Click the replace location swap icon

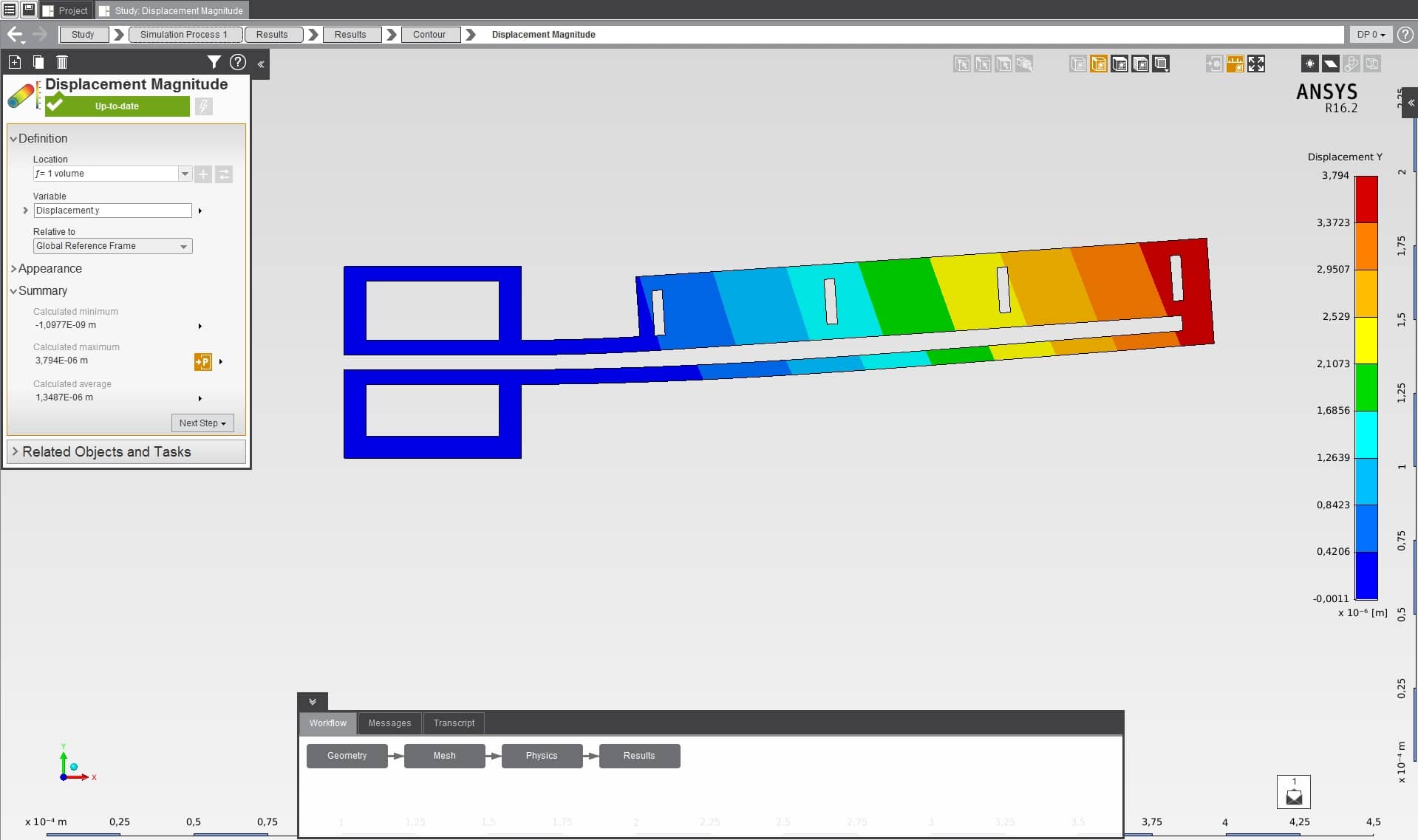click(x=224, y=174)
